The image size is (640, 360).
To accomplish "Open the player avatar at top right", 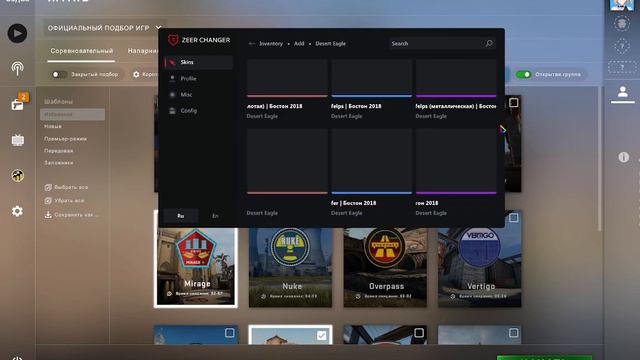I will coord(622,4).
